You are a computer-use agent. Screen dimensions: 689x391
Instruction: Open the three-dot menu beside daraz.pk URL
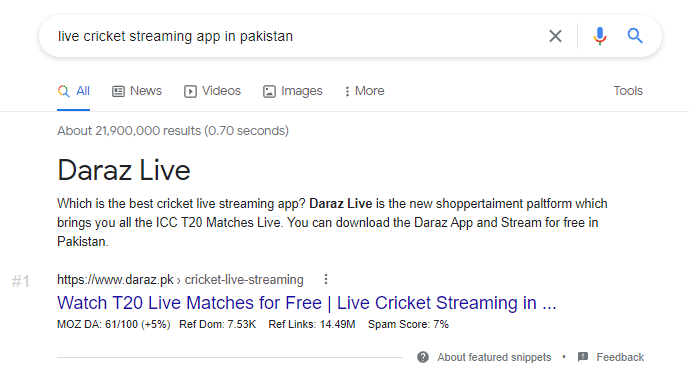(326, 279)
